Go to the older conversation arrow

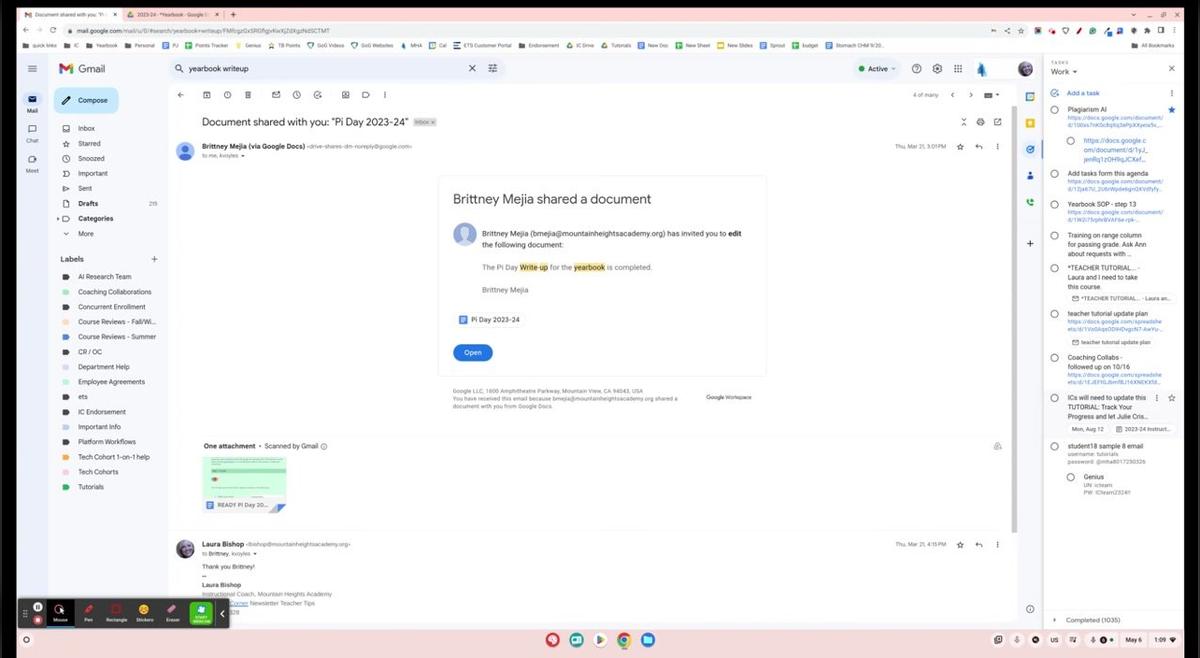coord(971,95)
